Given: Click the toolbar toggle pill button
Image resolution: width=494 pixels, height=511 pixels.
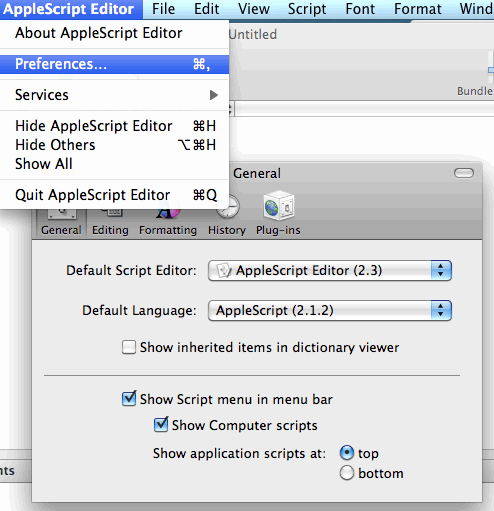Looking at the screenshot, I should pos(464,173).
